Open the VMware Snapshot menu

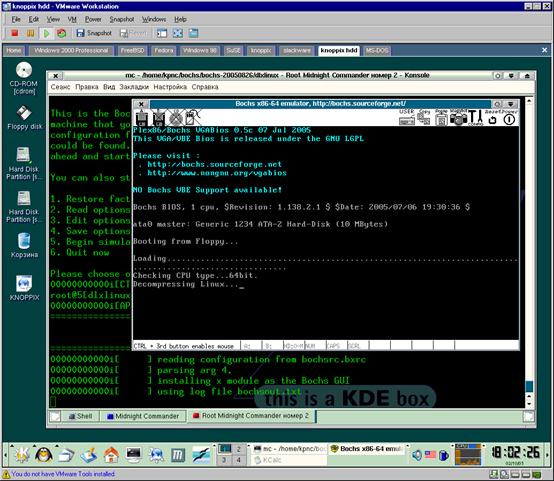coord(122,19)
